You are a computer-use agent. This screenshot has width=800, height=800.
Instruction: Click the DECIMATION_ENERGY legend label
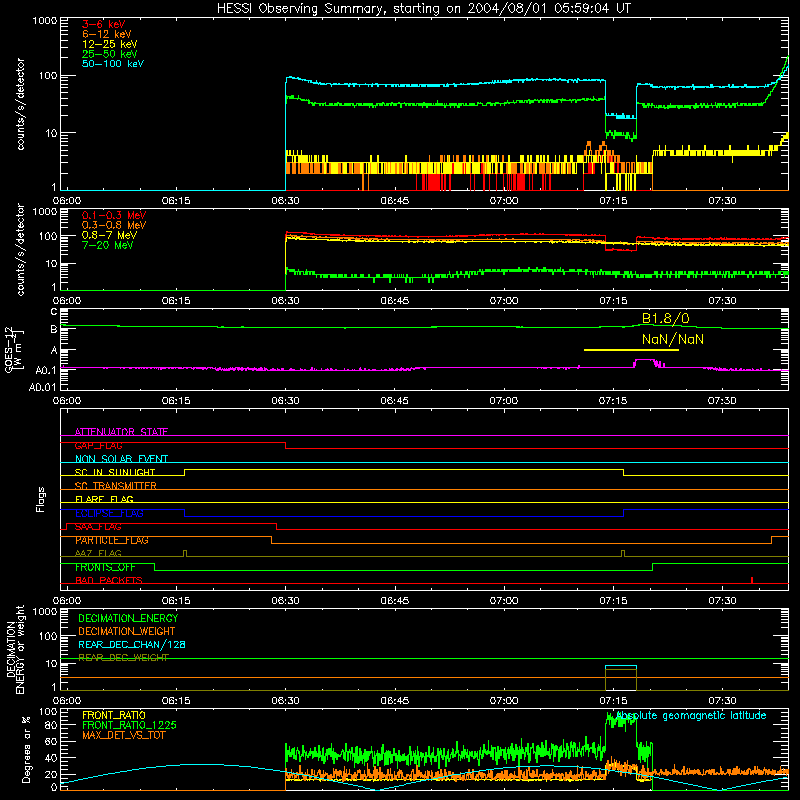tap(128, 618)
